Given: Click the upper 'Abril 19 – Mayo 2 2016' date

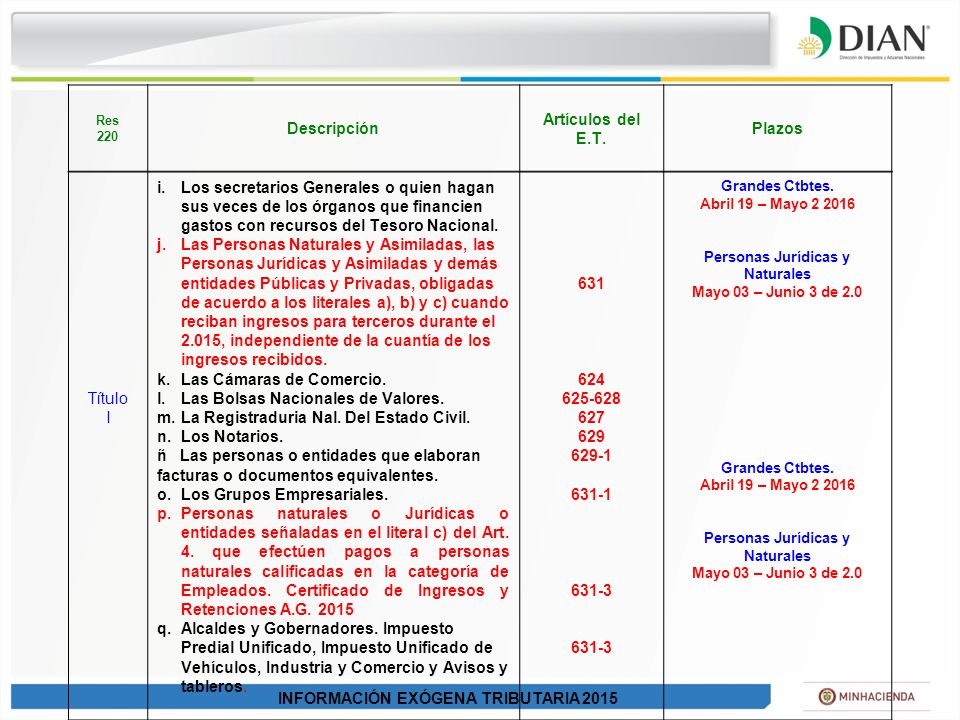Looking at the screenshot, I should [777, 204].
